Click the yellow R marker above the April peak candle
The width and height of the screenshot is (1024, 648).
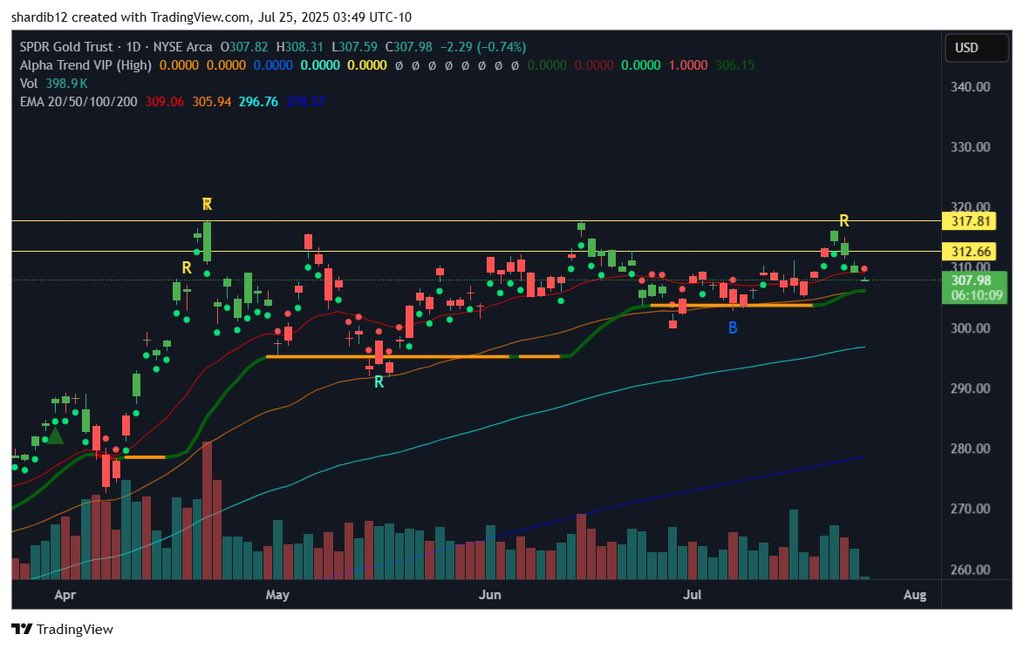(207, 204)
